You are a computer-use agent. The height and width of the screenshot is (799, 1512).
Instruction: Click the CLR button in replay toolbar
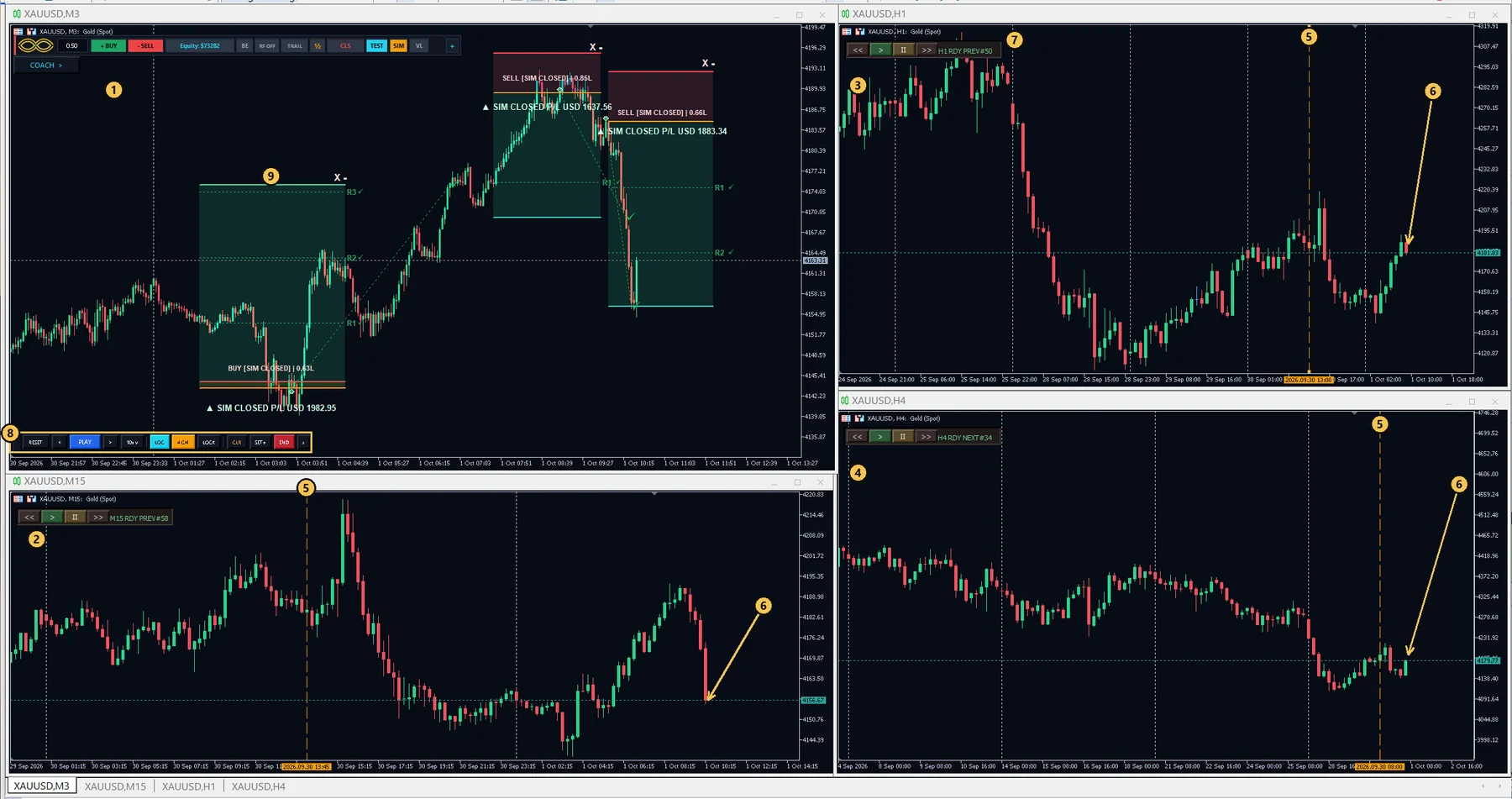[x=237, y=442]
